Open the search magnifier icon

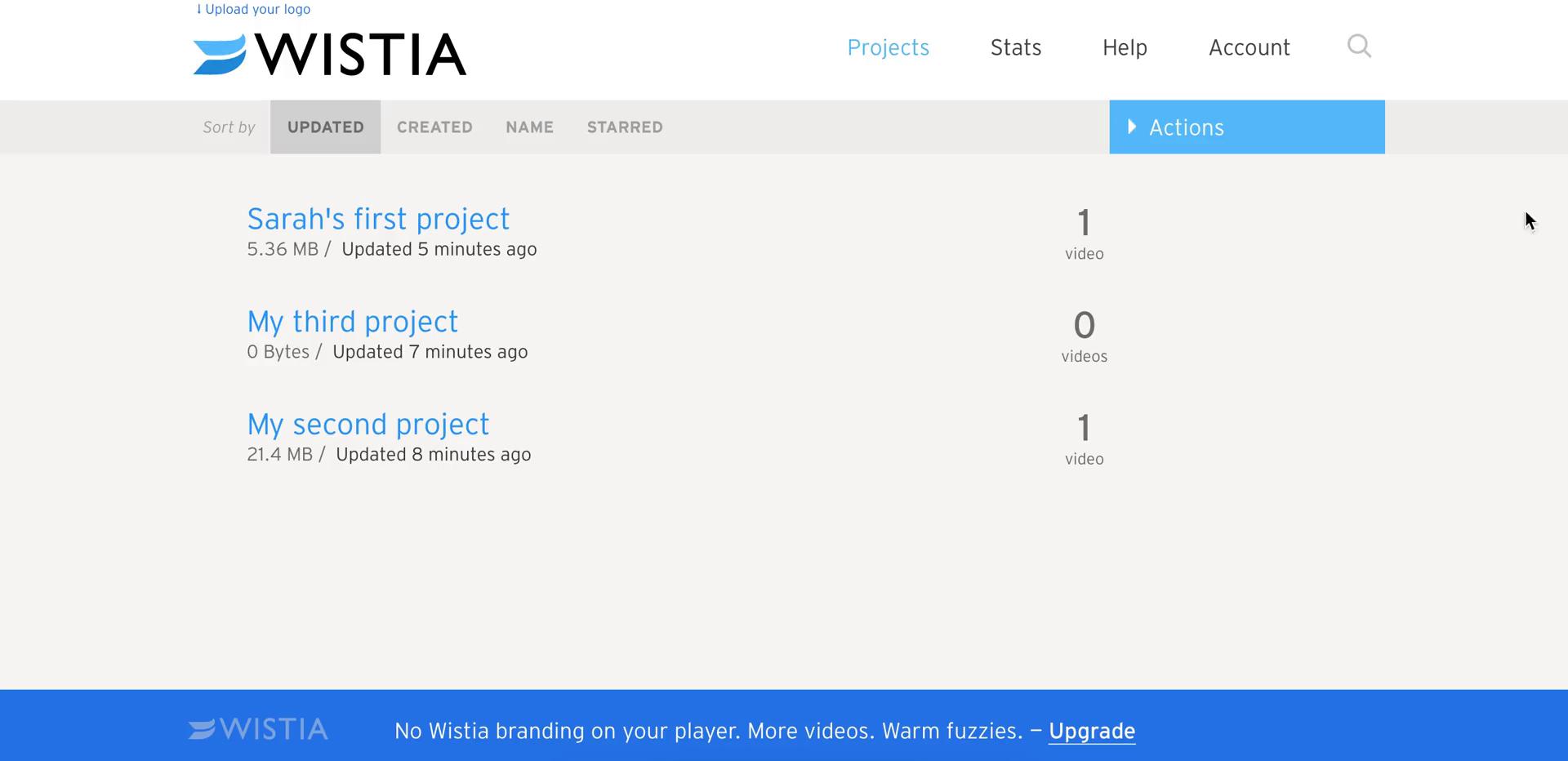click(1359, 46)
